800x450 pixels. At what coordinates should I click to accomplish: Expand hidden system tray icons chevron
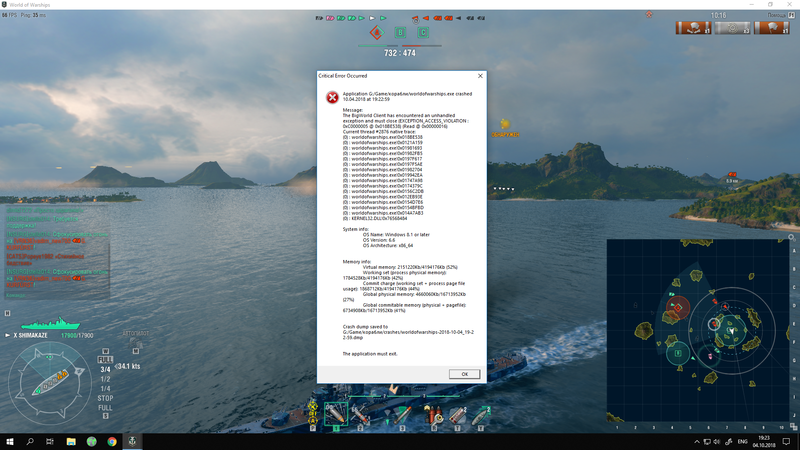click(696, 442)
